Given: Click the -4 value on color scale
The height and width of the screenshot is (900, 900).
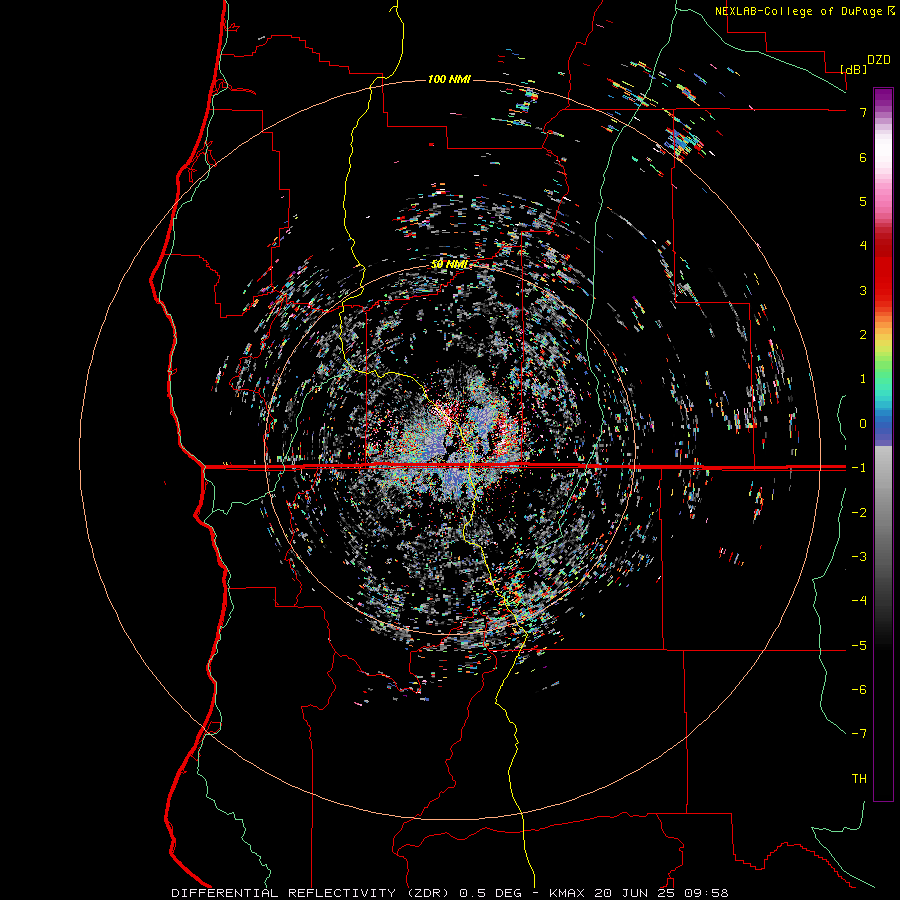Looking at the screenshot, I should [x=859, y=601].
